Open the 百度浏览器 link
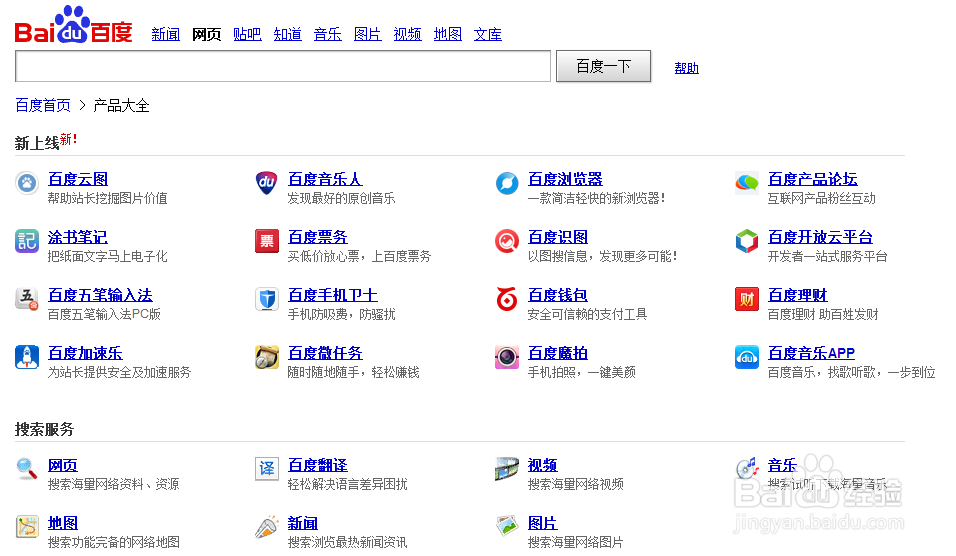 (x=565, y=179)
